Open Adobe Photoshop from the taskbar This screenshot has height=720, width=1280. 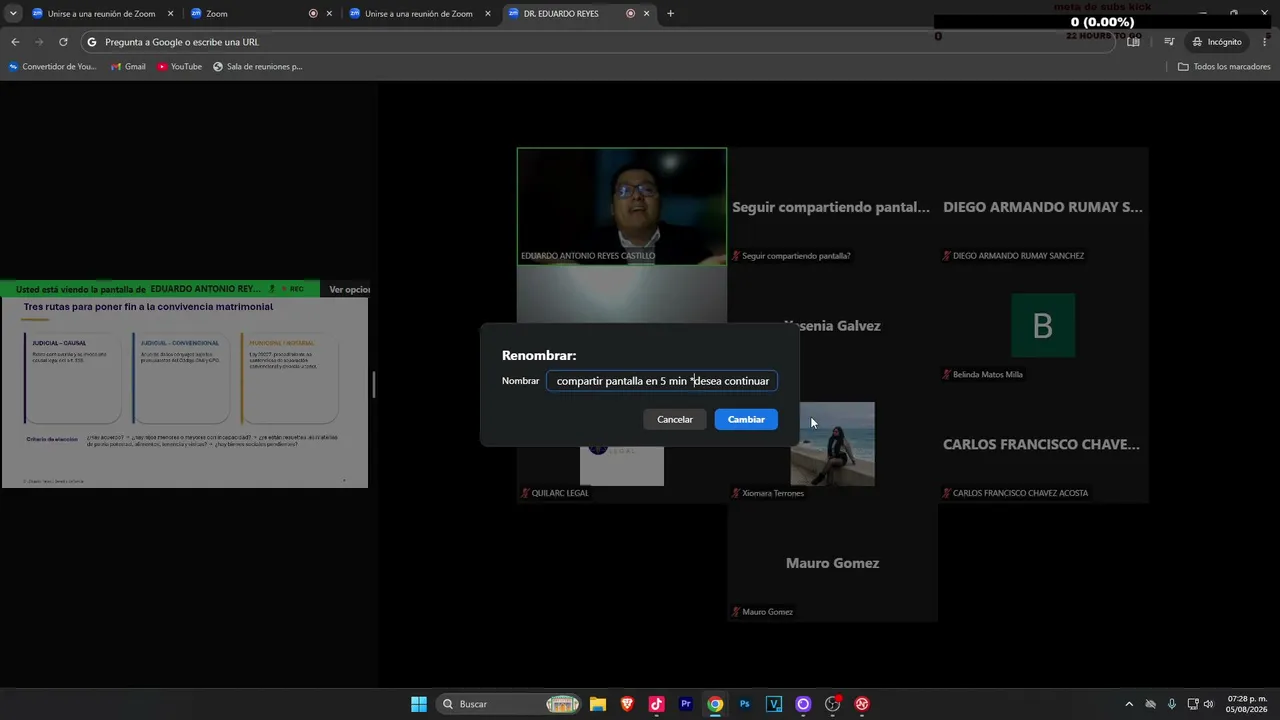[x=745, y=704]
